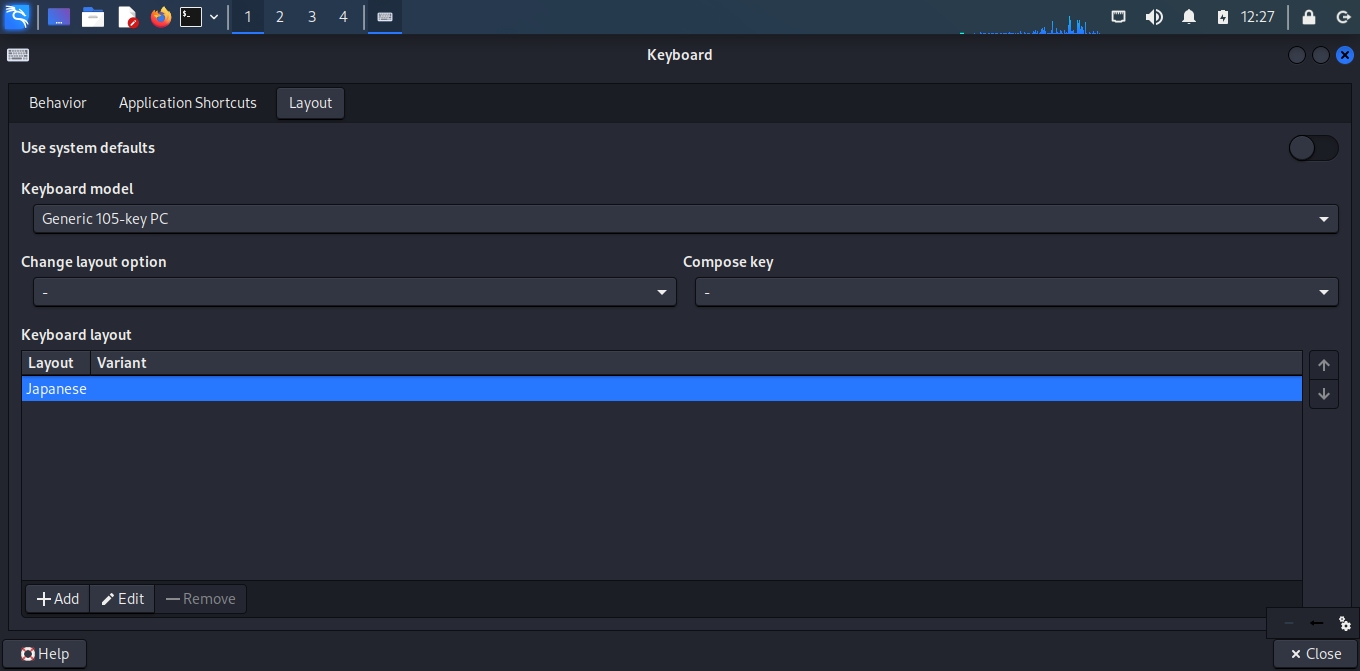Image resolution: width=1360 pixels, height=671 pixels.
Task: Open the terminal emulator from the panel
Action: (x=191, y=17)
